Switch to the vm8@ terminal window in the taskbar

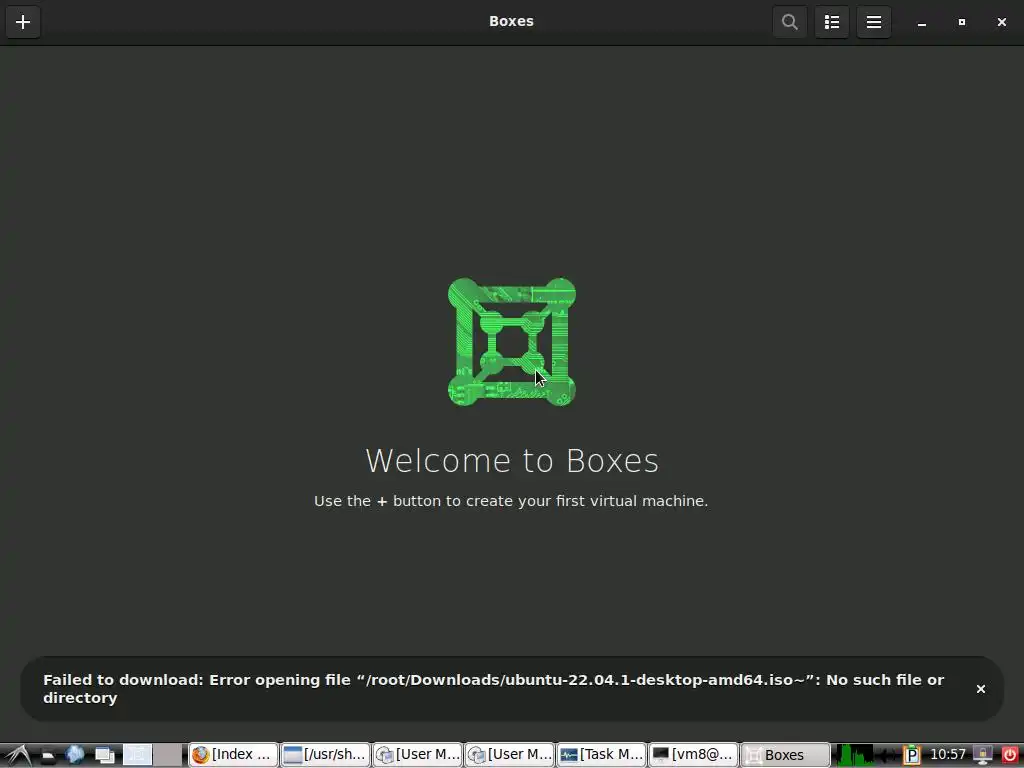[693, 755]
